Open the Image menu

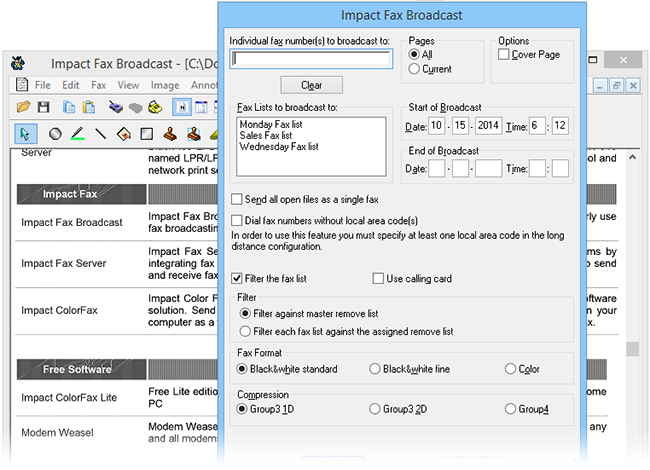[165, 85]
